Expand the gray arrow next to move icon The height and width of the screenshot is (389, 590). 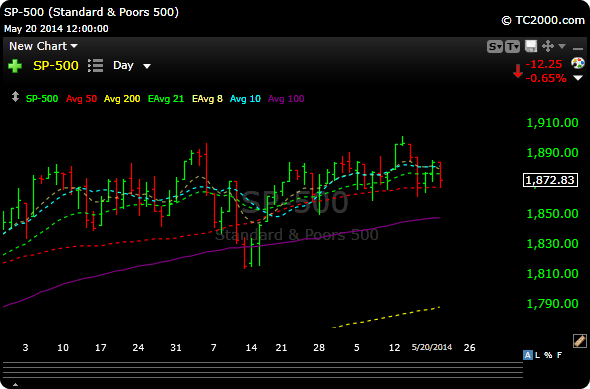(x=562, y=46)
